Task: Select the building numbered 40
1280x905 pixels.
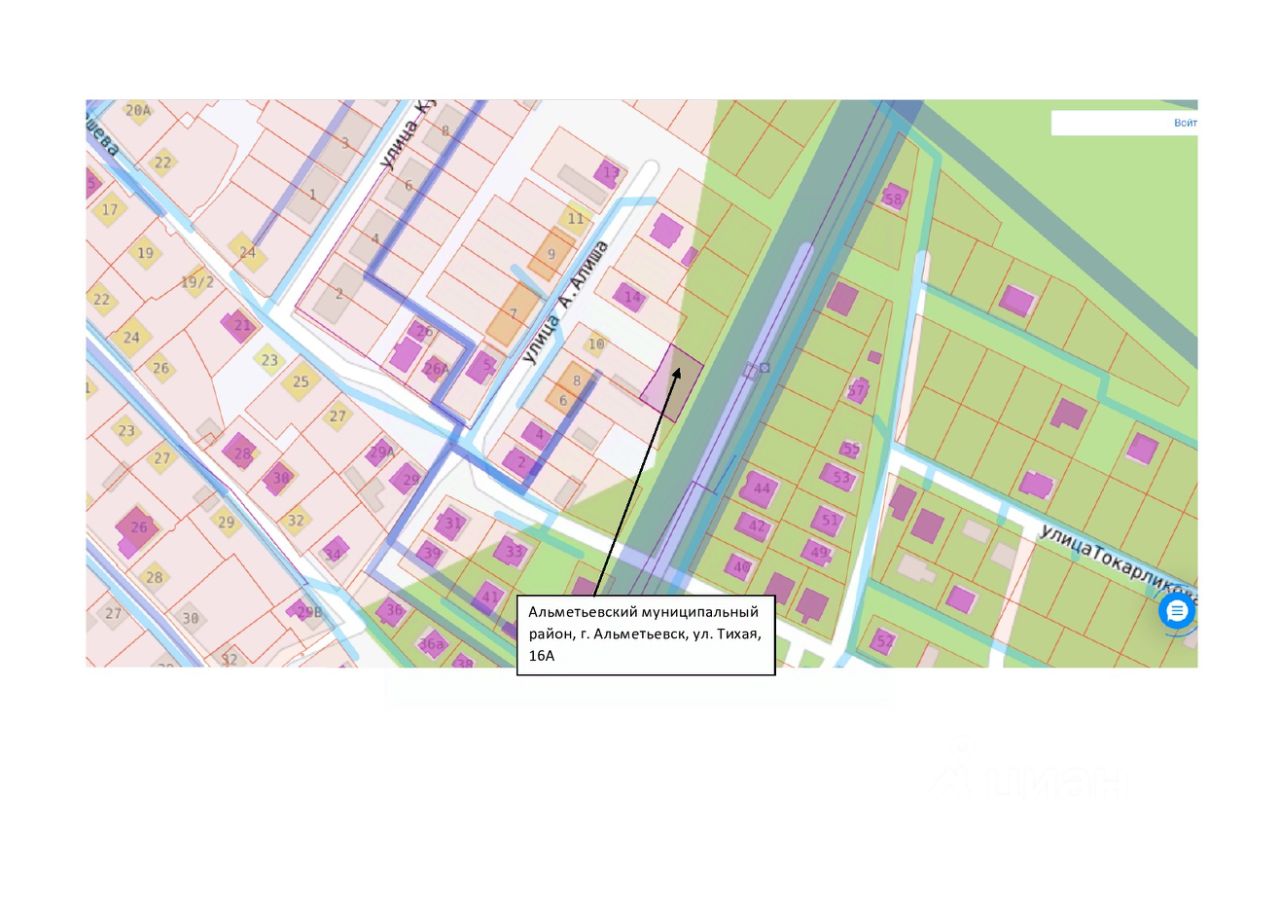Action: tap(741, 566)
